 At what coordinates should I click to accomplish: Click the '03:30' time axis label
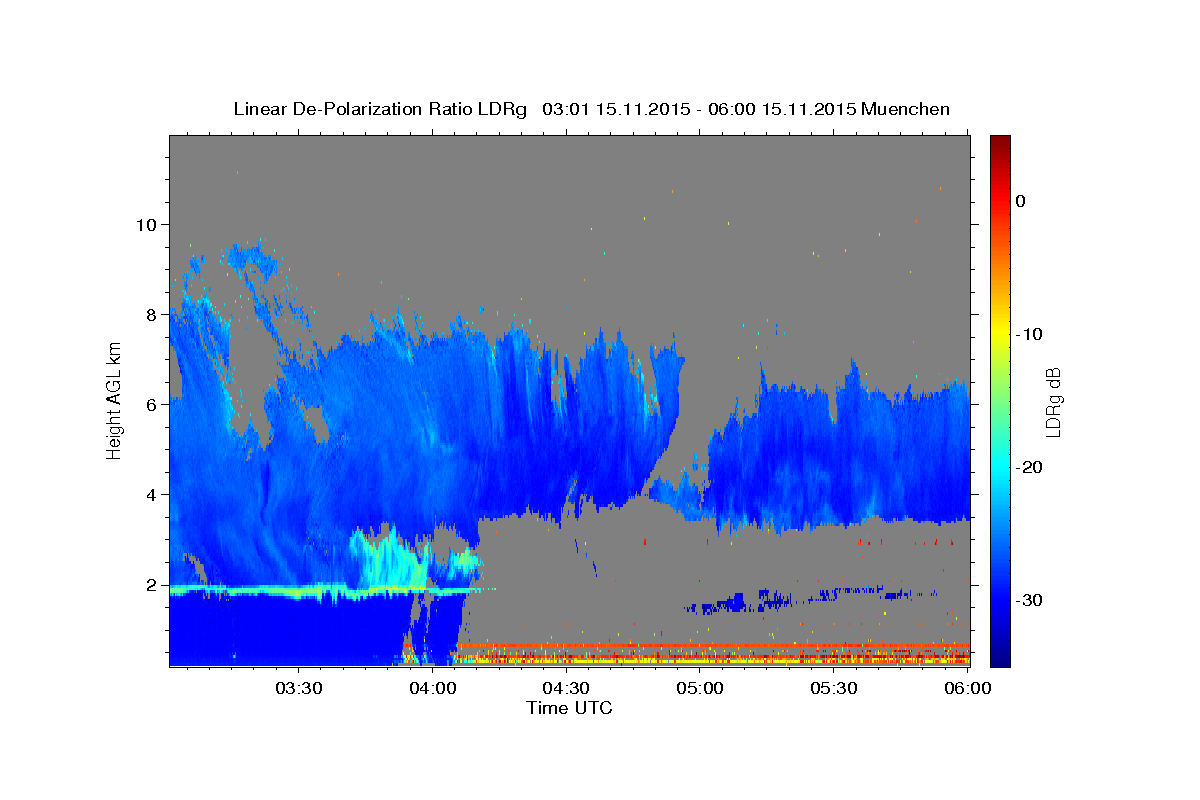click(298, 688)
